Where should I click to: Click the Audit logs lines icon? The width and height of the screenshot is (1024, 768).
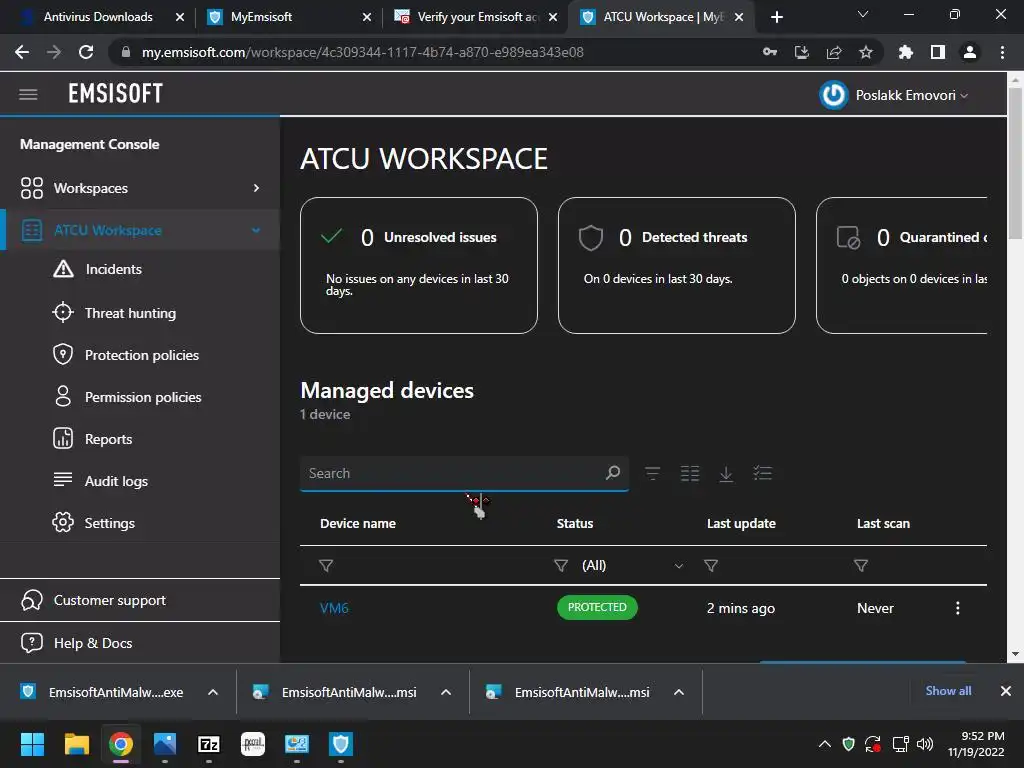[63, 479]
